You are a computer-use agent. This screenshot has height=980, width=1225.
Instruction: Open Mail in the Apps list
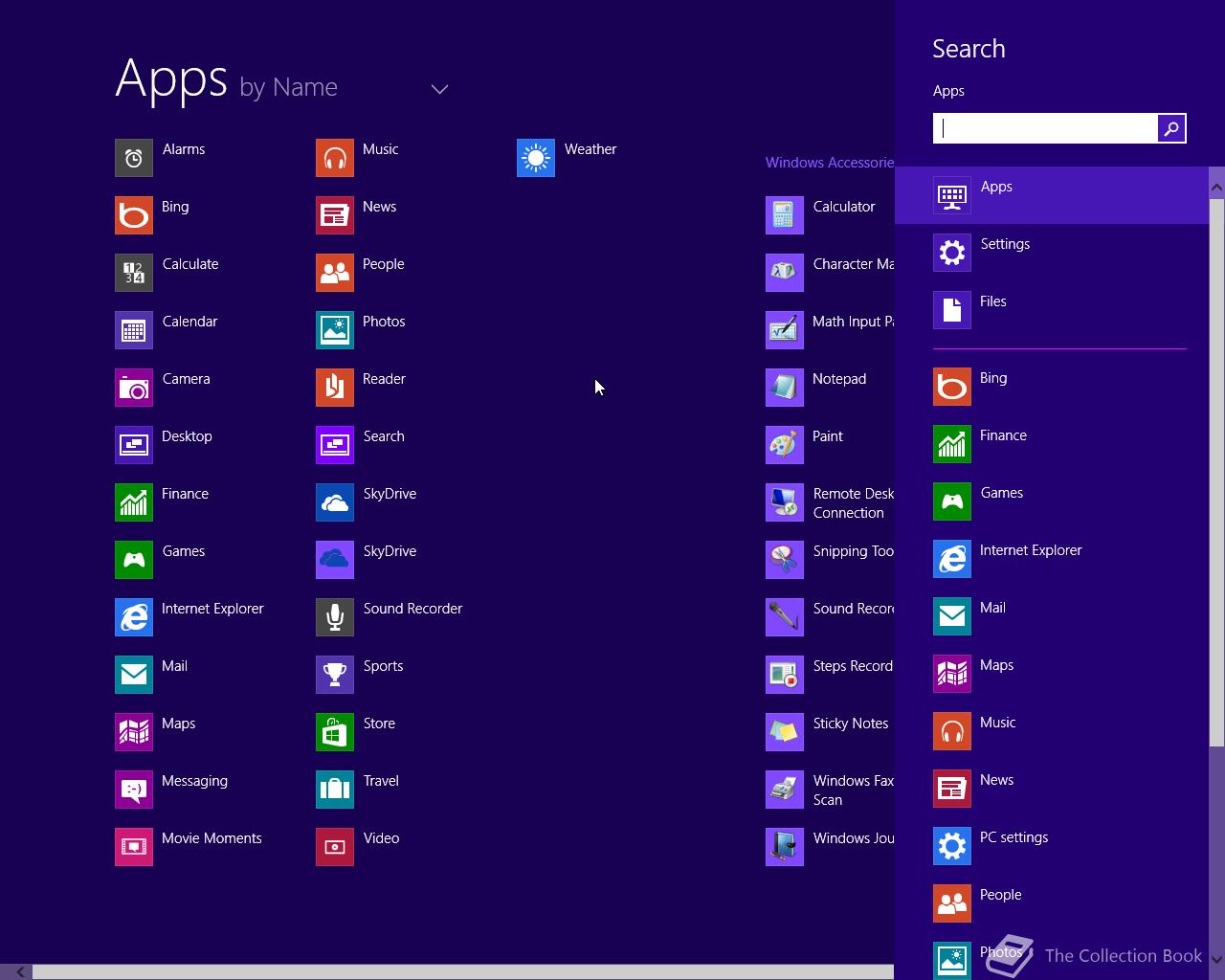(134, 675)
